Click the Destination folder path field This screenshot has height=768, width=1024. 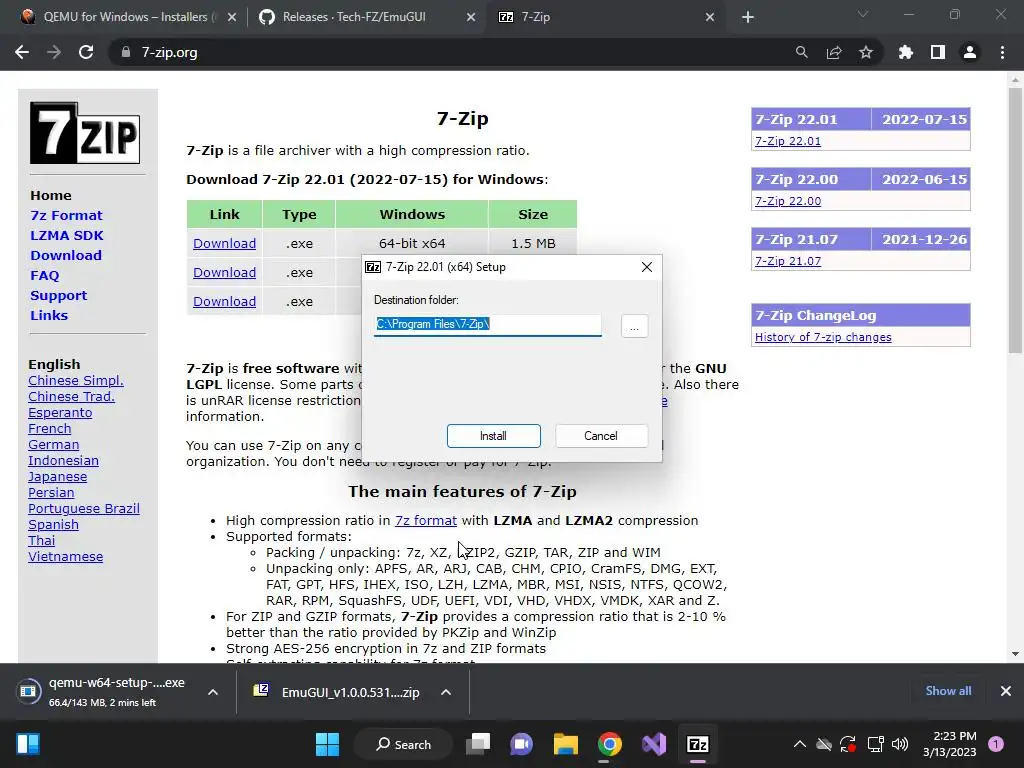coord(487,325)
